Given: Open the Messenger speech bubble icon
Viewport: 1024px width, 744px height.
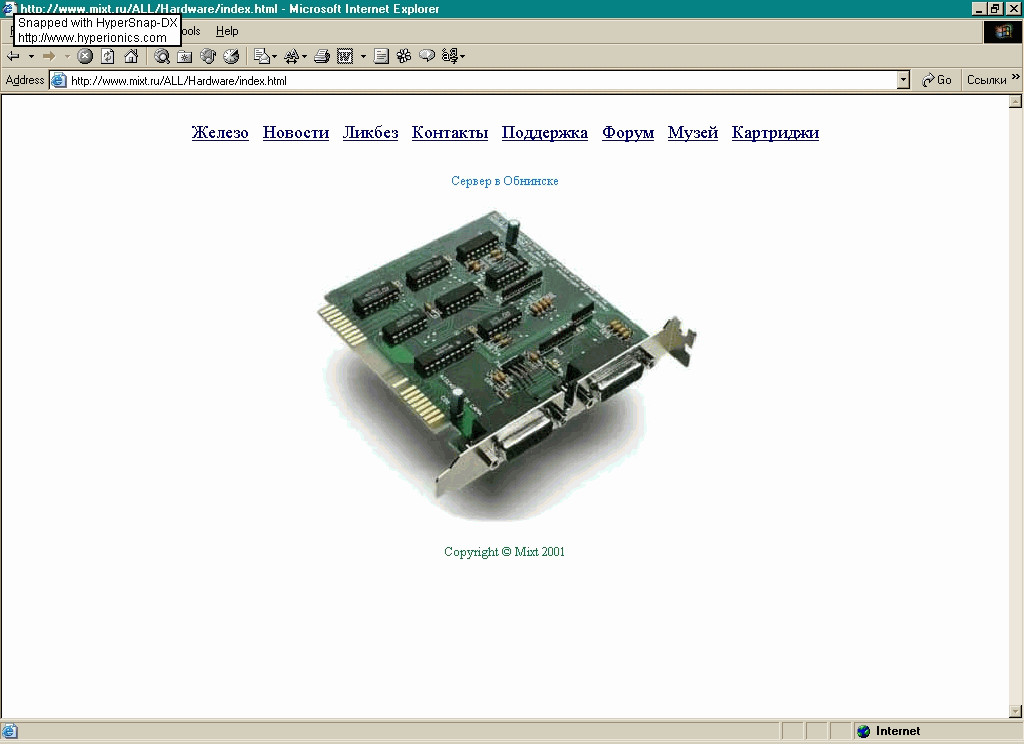Looking at the screenshot, I should click(427, 57).
